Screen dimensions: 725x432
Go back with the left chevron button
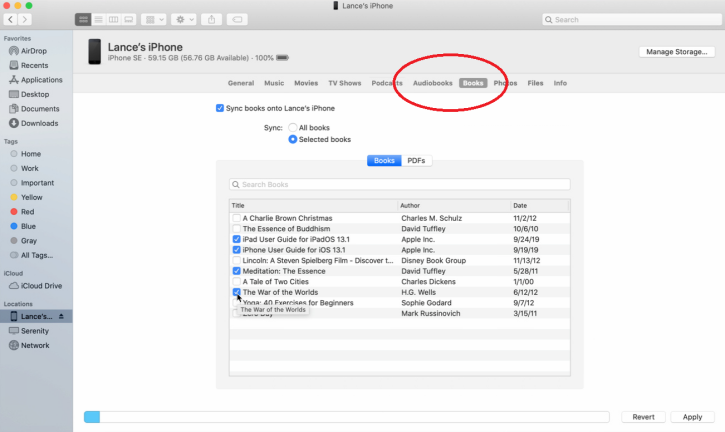click(x=11, y=19)
